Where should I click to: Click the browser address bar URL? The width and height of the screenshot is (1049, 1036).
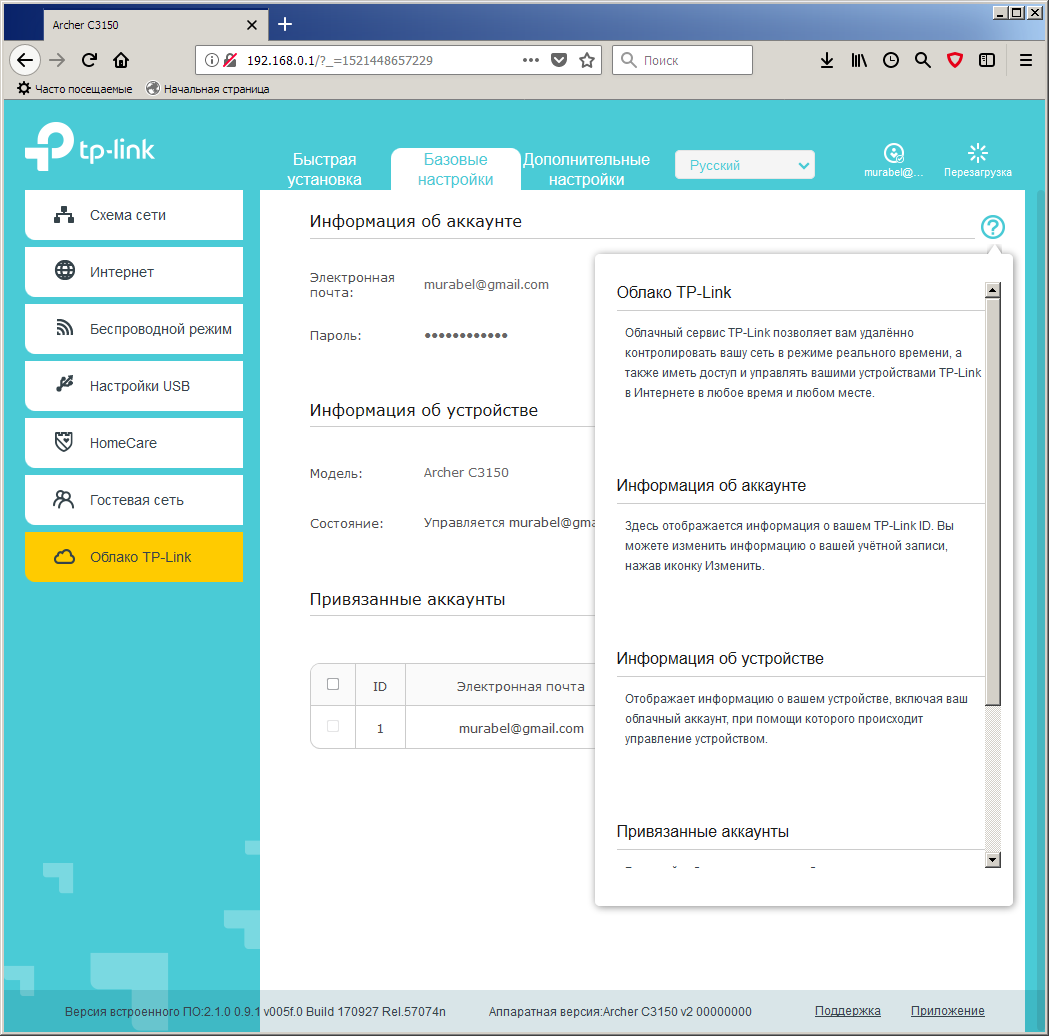[340, 60]
